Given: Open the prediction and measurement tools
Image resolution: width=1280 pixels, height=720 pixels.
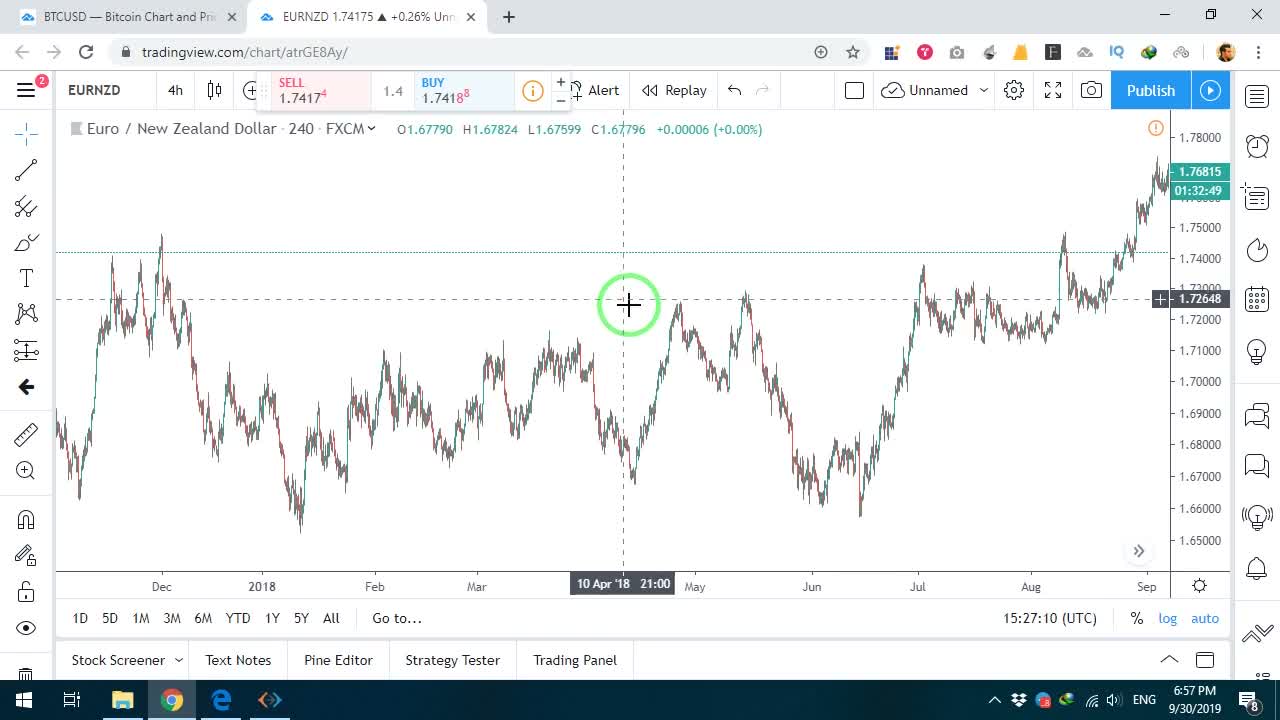Looking at the screenshot, I should [x=26, y=350].
